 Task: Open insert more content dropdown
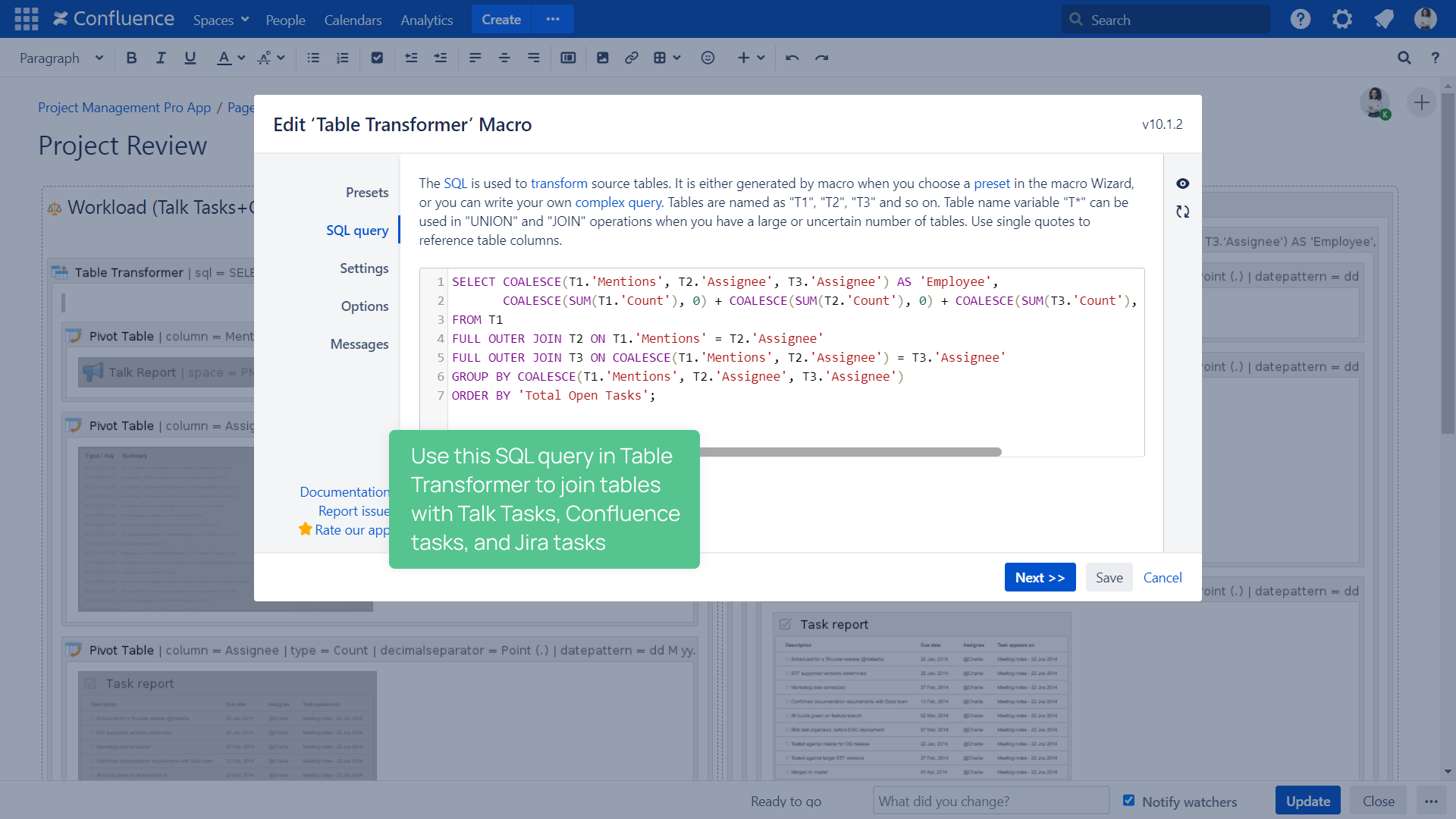751,58
